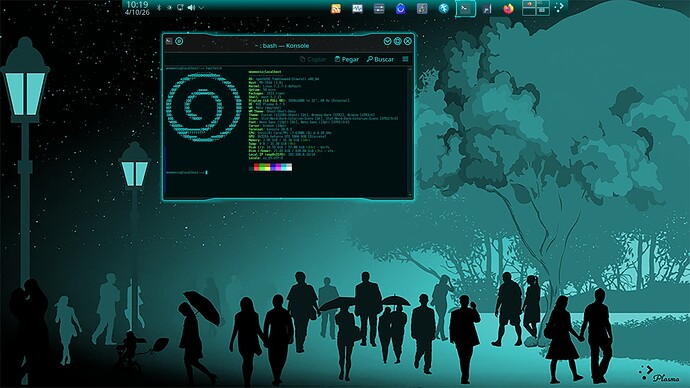Open Discover shopping bag app in panel

tap(400, 8)
